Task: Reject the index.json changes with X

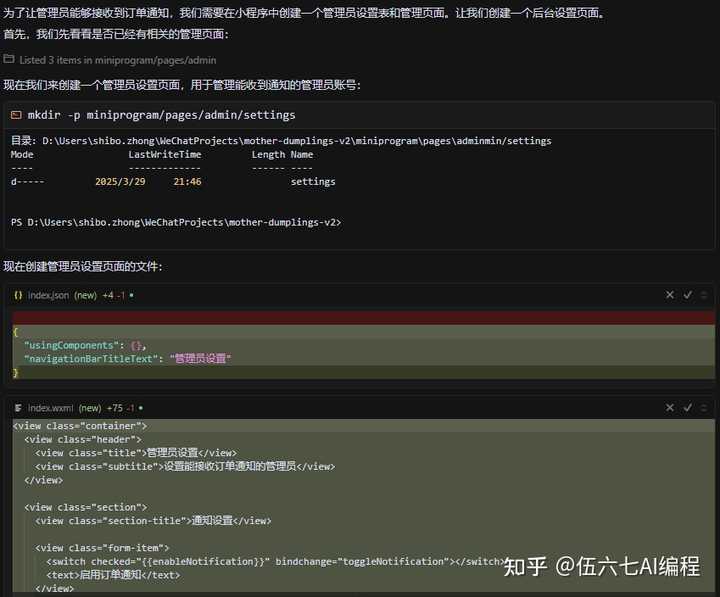Action: (x=670, y=295)
